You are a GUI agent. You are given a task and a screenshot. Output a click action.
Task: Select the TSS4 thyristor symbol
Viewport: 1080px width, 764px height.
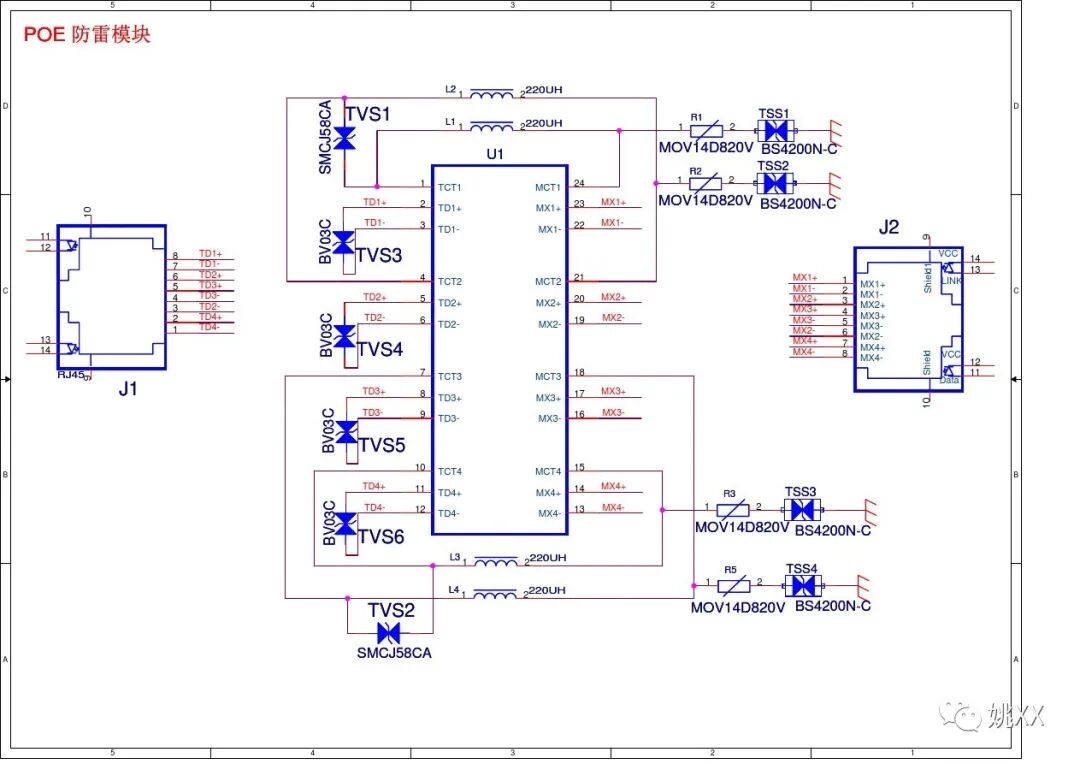[x=802, y=586]
